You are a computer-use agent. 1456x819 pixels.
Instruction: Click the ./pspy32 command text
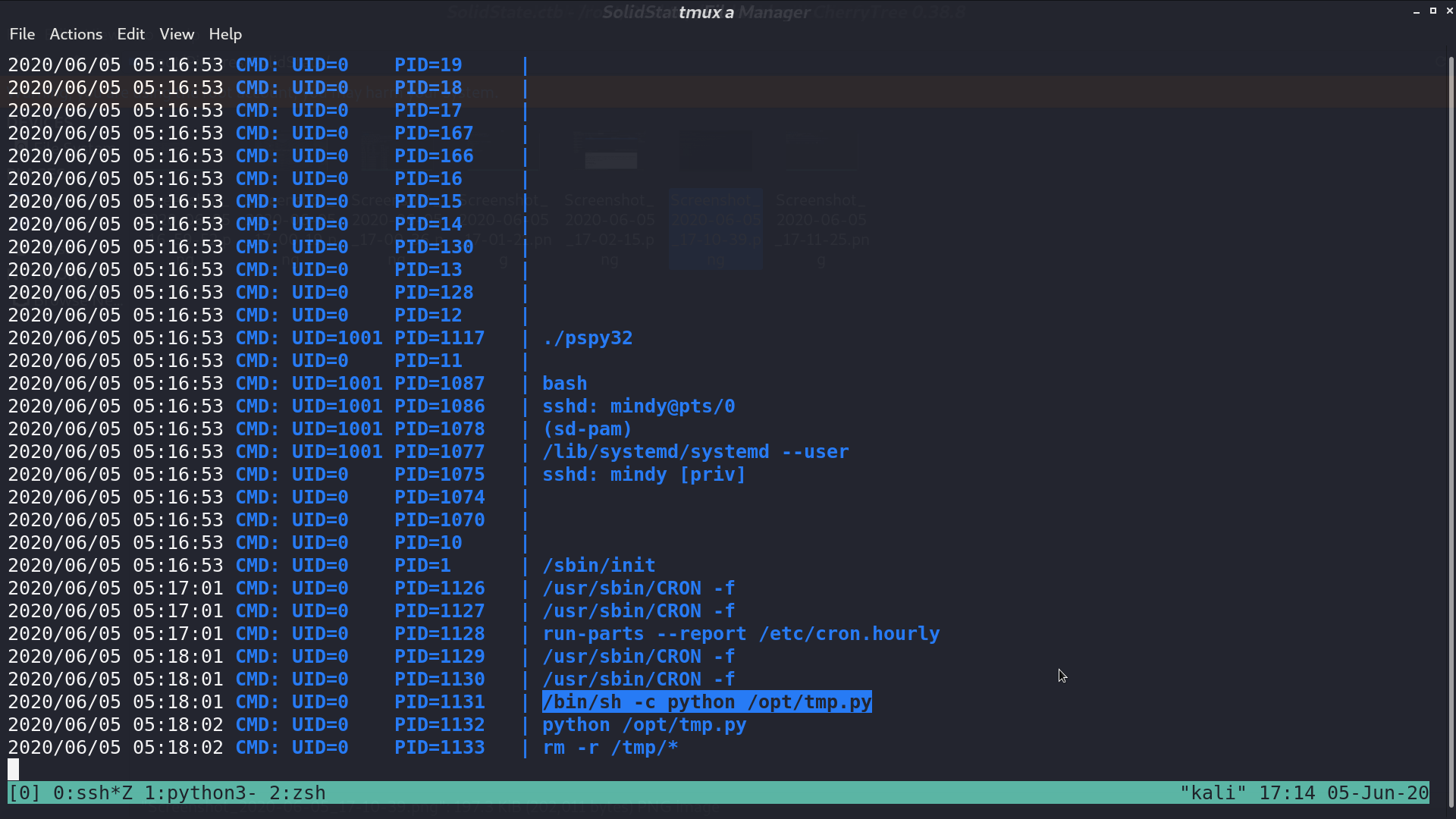[x=588, y=338]
